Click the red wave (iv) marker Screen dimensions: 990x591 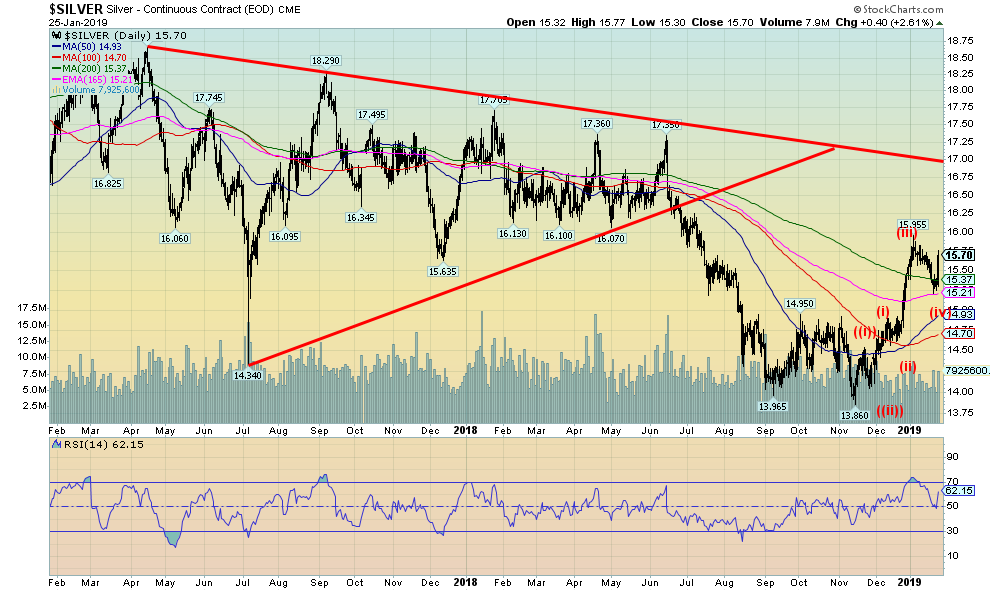coord(939,313)
